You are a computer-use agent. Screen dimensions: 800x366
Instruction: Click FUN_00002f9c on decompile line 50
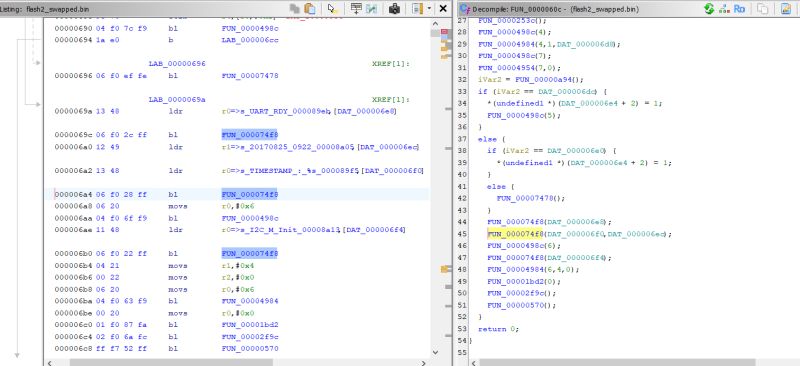tap(516, 293)
